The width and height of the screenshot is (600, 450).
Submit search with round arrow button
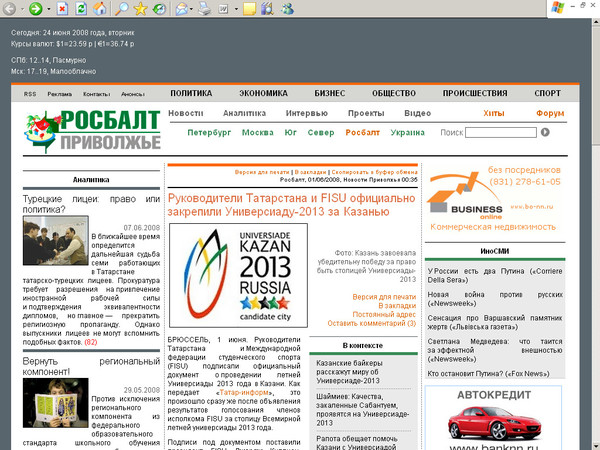click(x=548, y=132)
